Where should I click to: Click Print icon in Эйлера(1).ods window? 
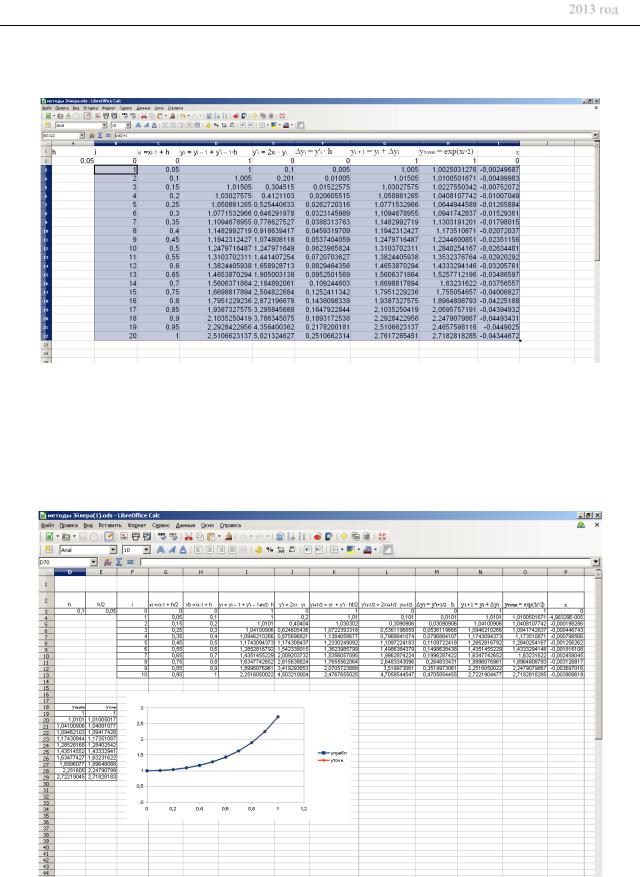pyautogui.click(x=135, y=537)
